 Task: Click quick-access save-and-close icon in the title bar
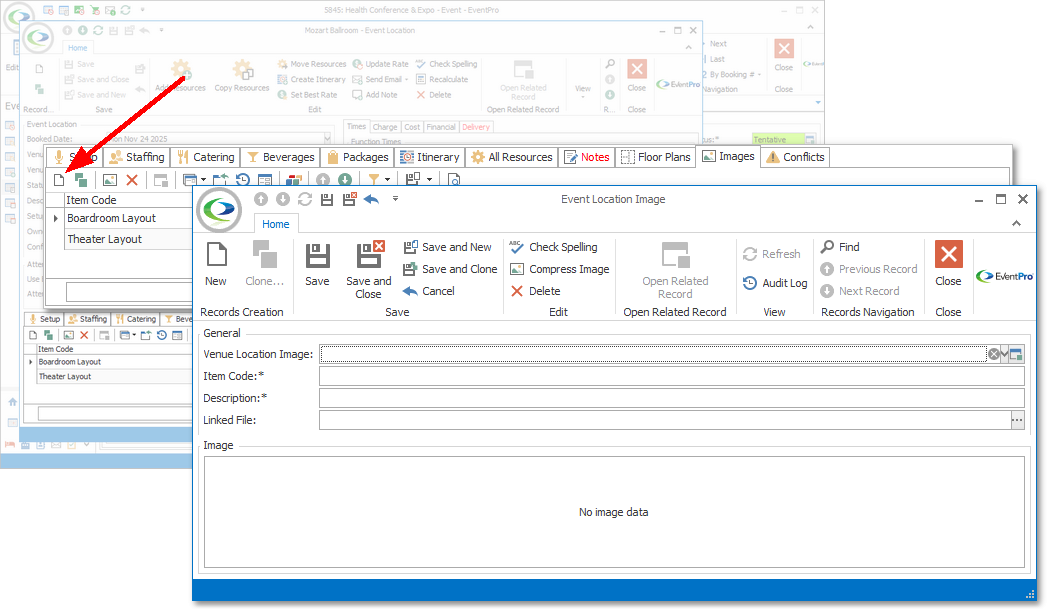[349, 199]
